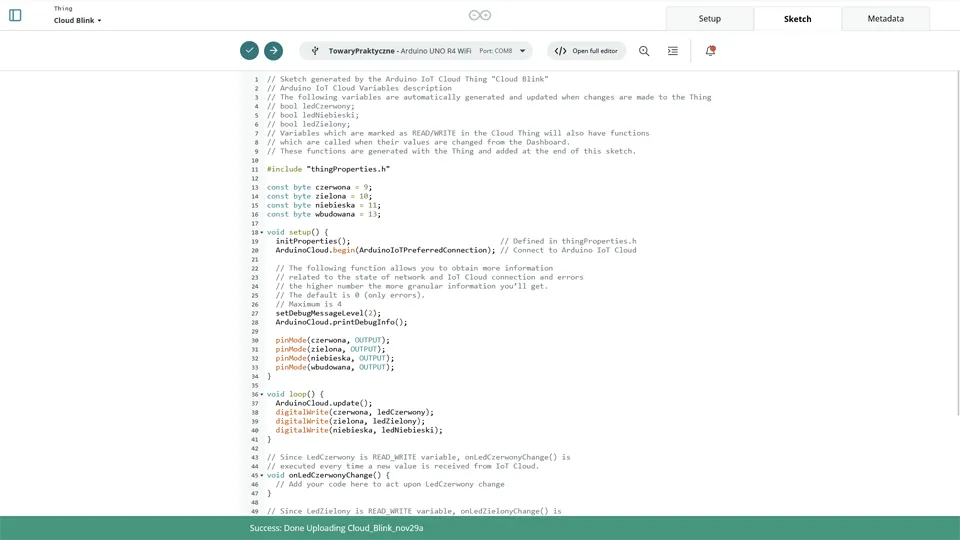Open the search magnifier in toolbar
960x540 pixels.
pos(644,51)
